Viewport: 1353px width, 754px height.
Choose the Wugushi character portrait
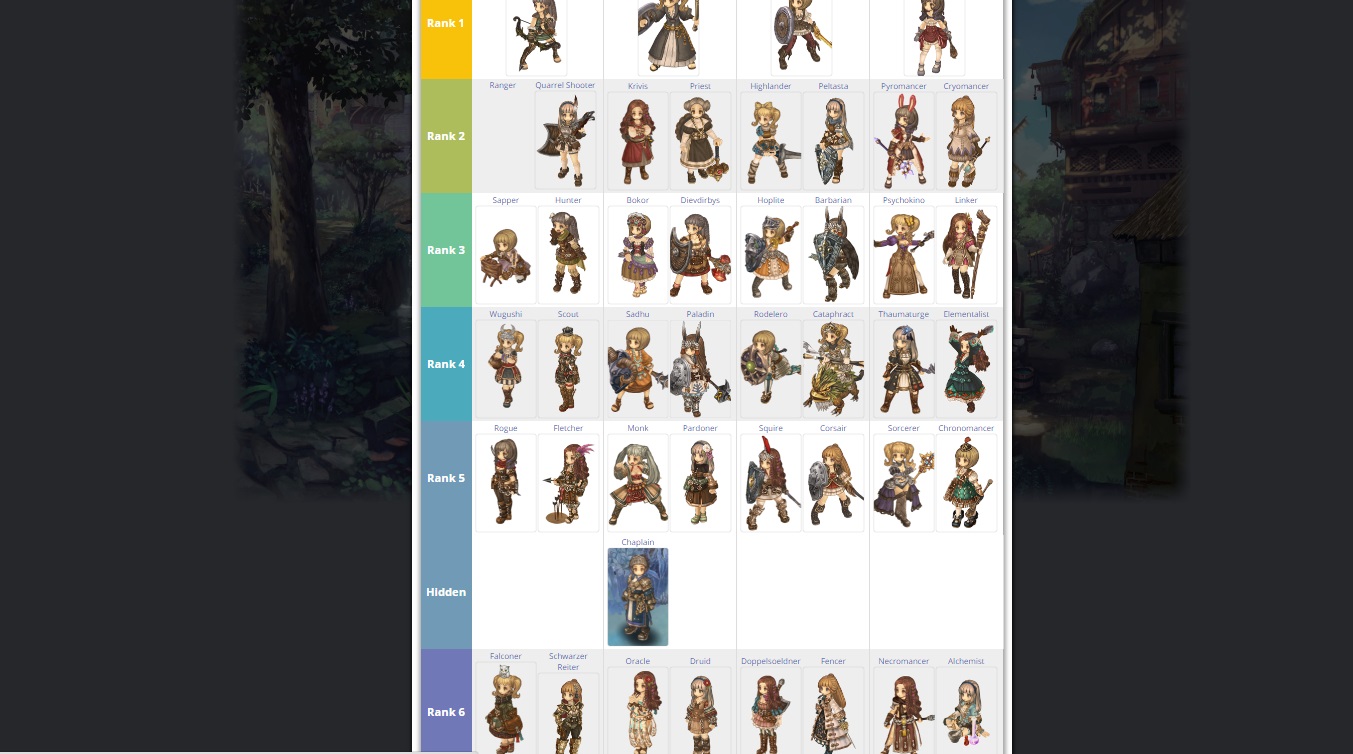tap(505, 369)
